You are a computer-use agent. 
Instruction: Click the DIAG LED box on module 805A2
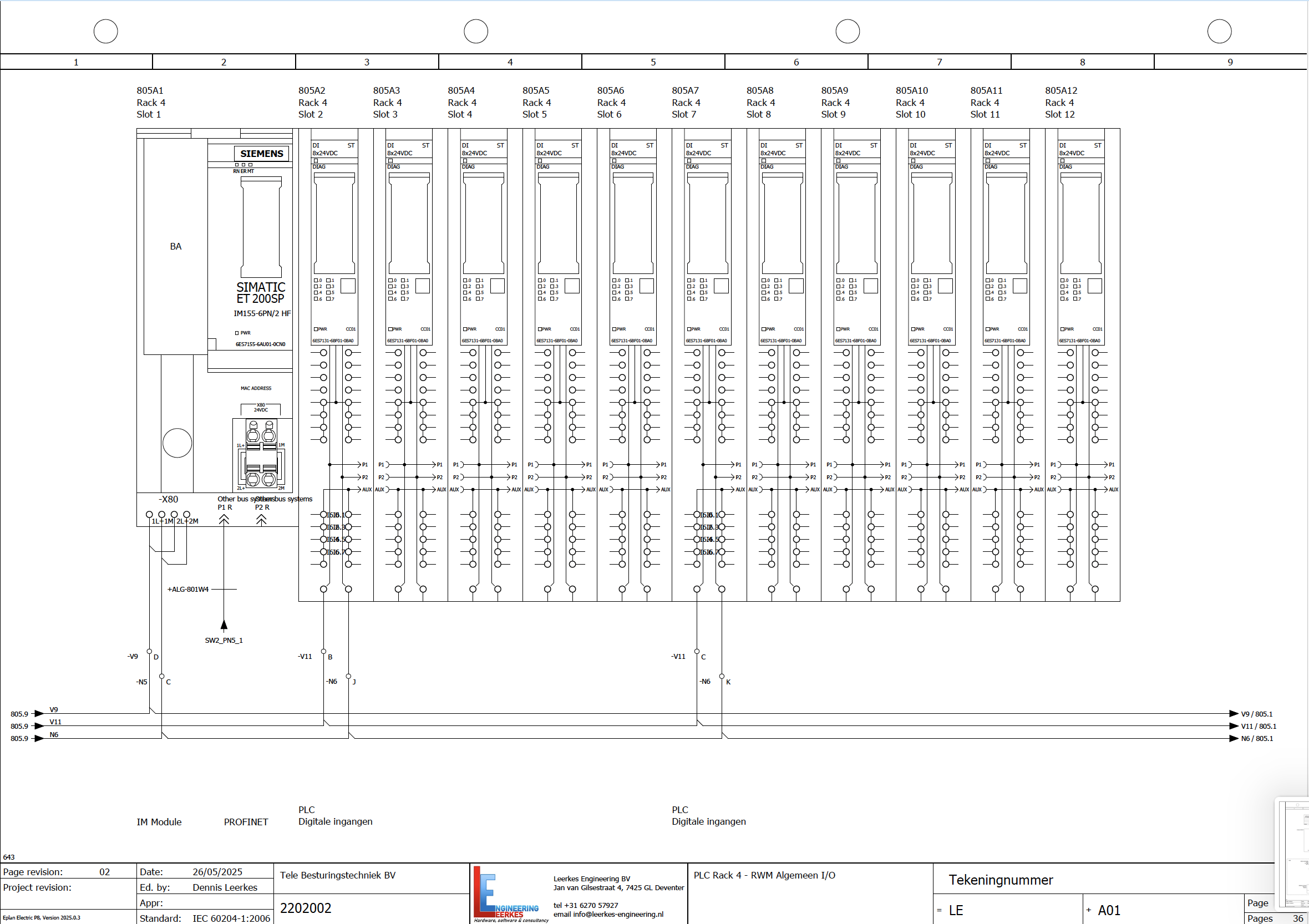coord(316,161)
